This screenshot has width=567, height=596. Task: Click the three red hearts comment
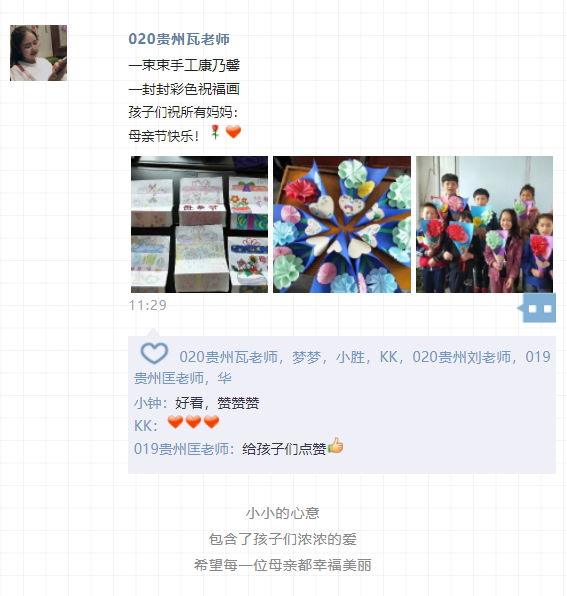193,422
